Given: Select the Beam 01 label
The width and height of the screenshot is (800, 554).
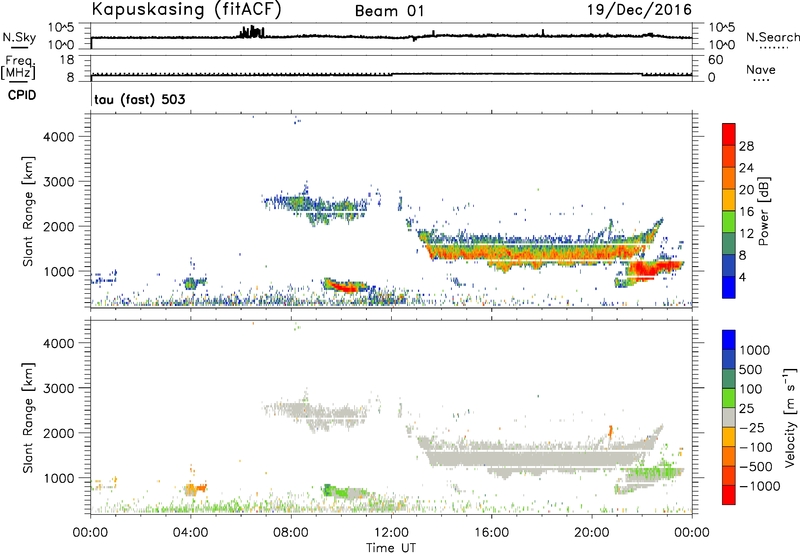Looking at the screenshot, I should tap(390, 11).
